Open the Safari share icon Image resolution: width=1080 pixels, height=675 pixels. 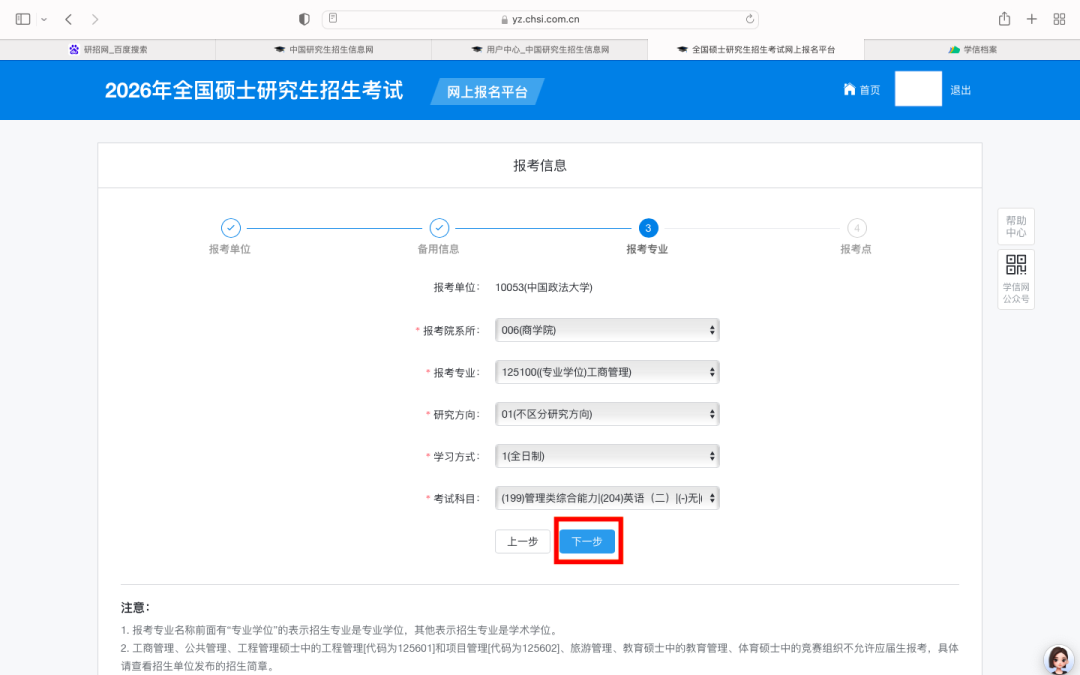1004,19
